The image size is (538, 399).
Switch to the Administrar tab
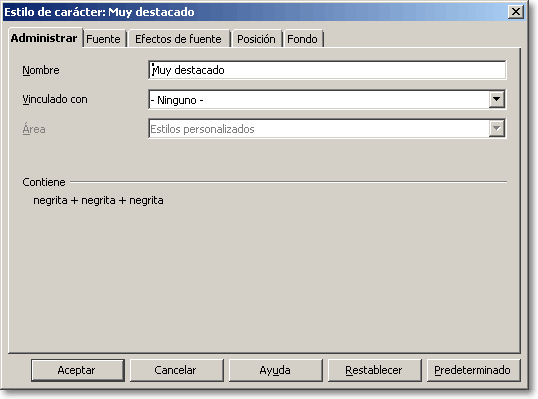click(44, 38)
